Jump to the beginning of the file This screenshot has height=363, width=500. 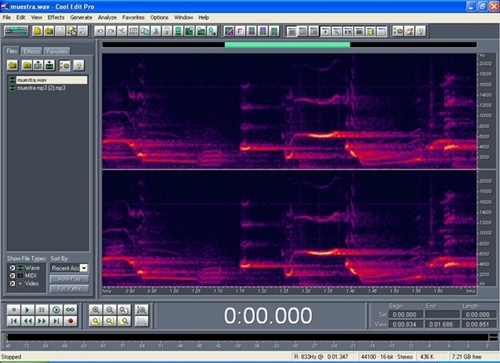pyautogui.click(x=13, y=321)
